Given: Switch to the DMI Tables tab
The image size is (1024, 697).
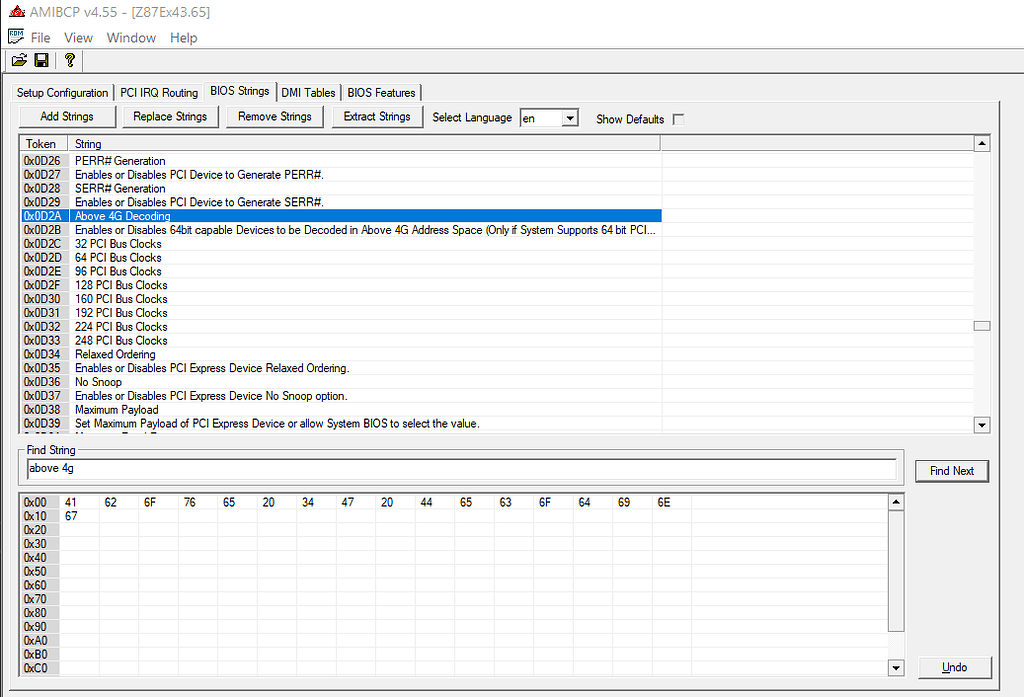Looking at the screenshot, I should click(x=308, y=92).
